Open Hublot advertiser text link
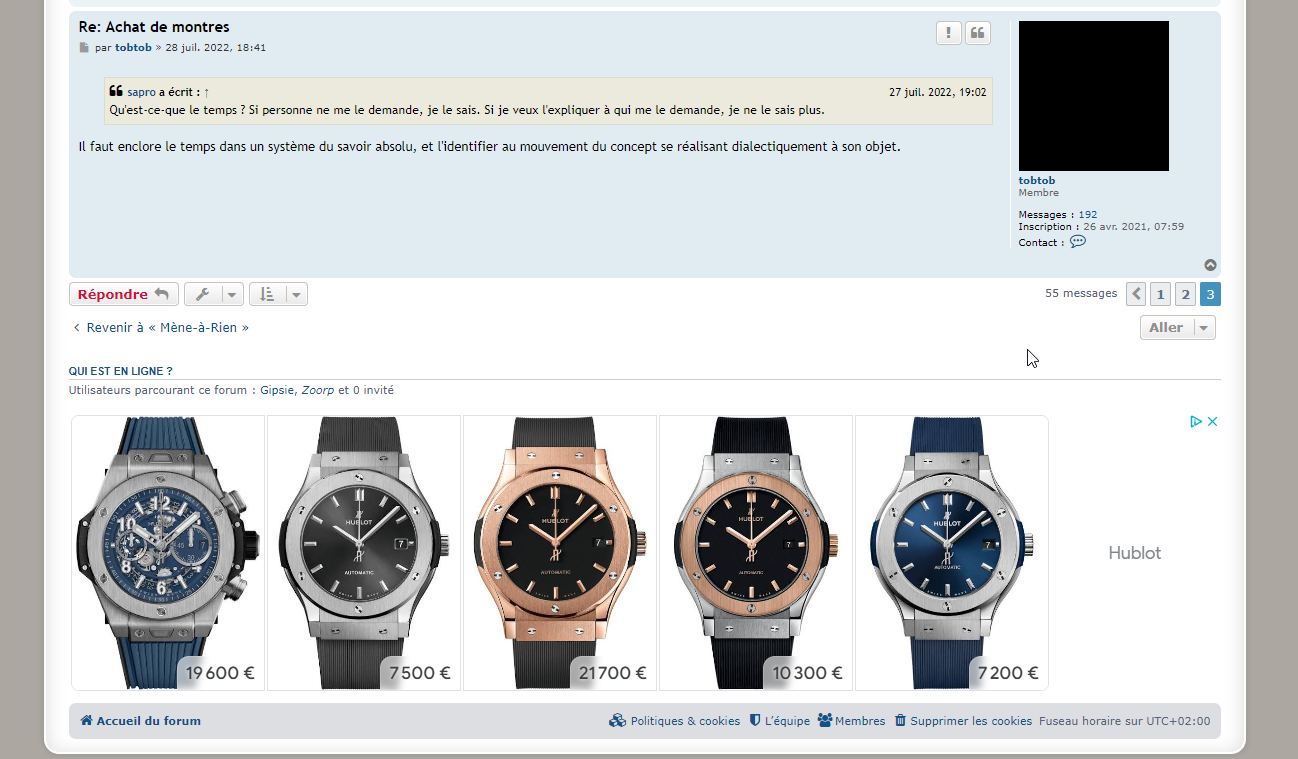1298x759 pixels. tap(1135, 553)
